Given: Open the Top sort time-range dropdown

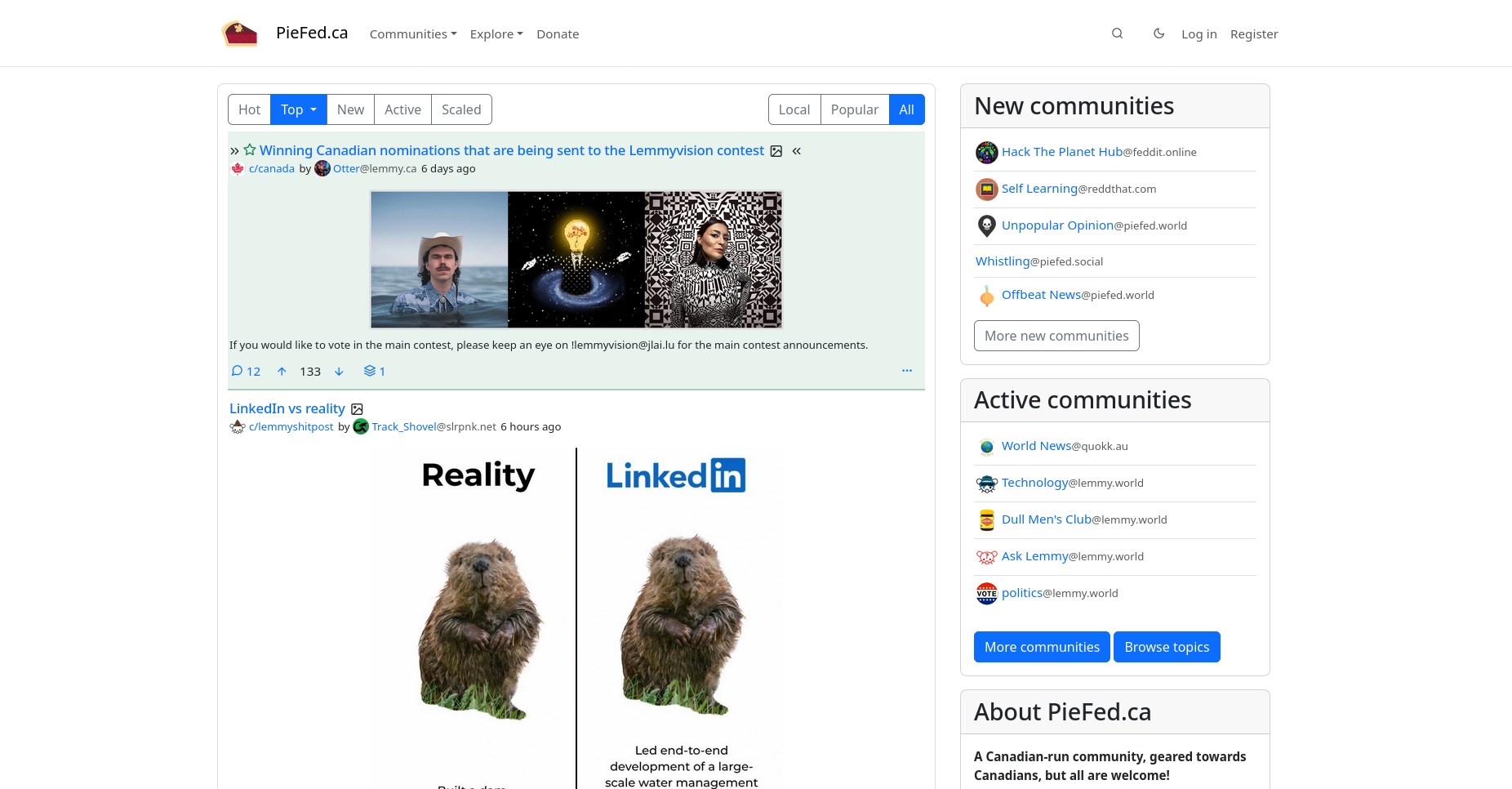Looking at the screenshot, I should point(298,109).
